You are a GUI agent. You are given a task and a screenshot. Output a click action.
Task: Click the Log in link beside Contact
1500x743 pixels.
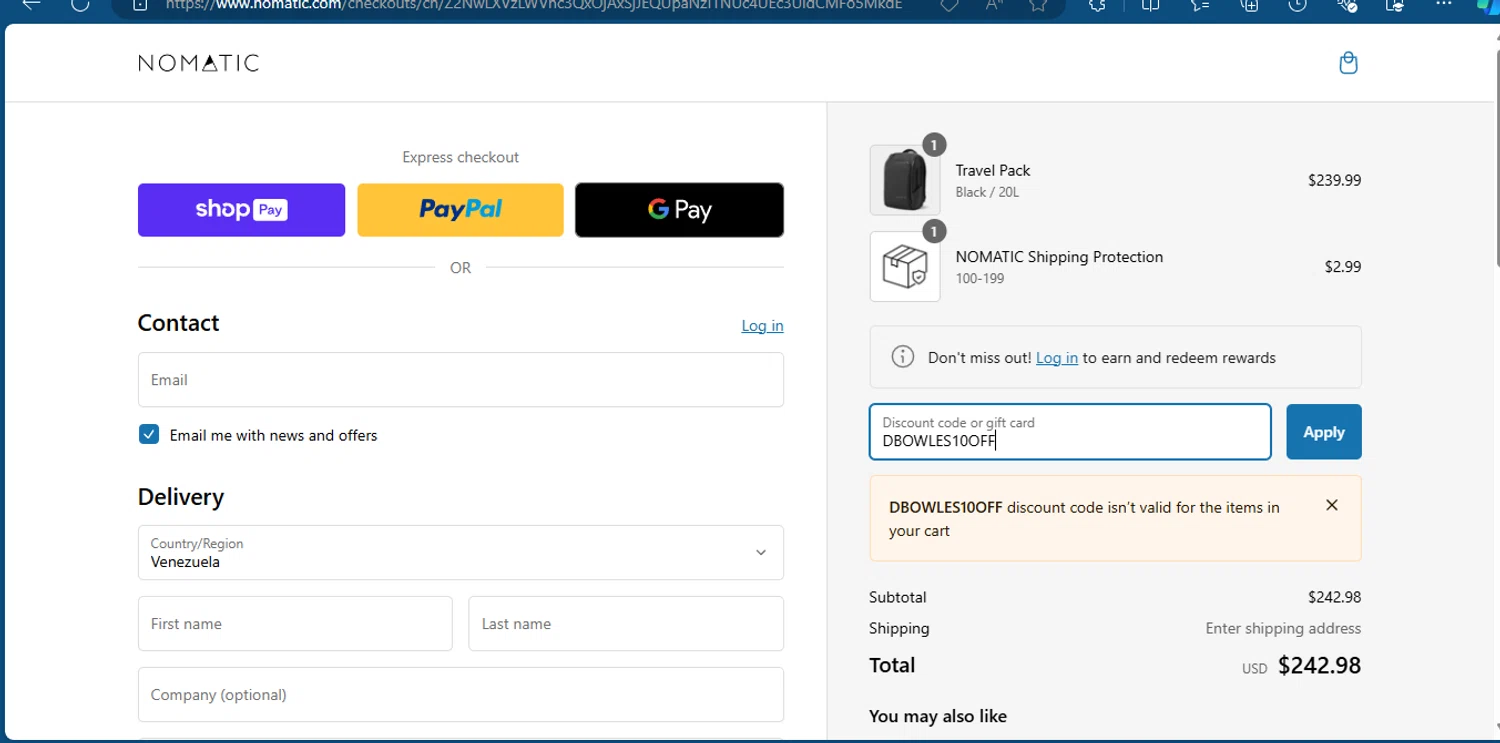click(762, 326)
